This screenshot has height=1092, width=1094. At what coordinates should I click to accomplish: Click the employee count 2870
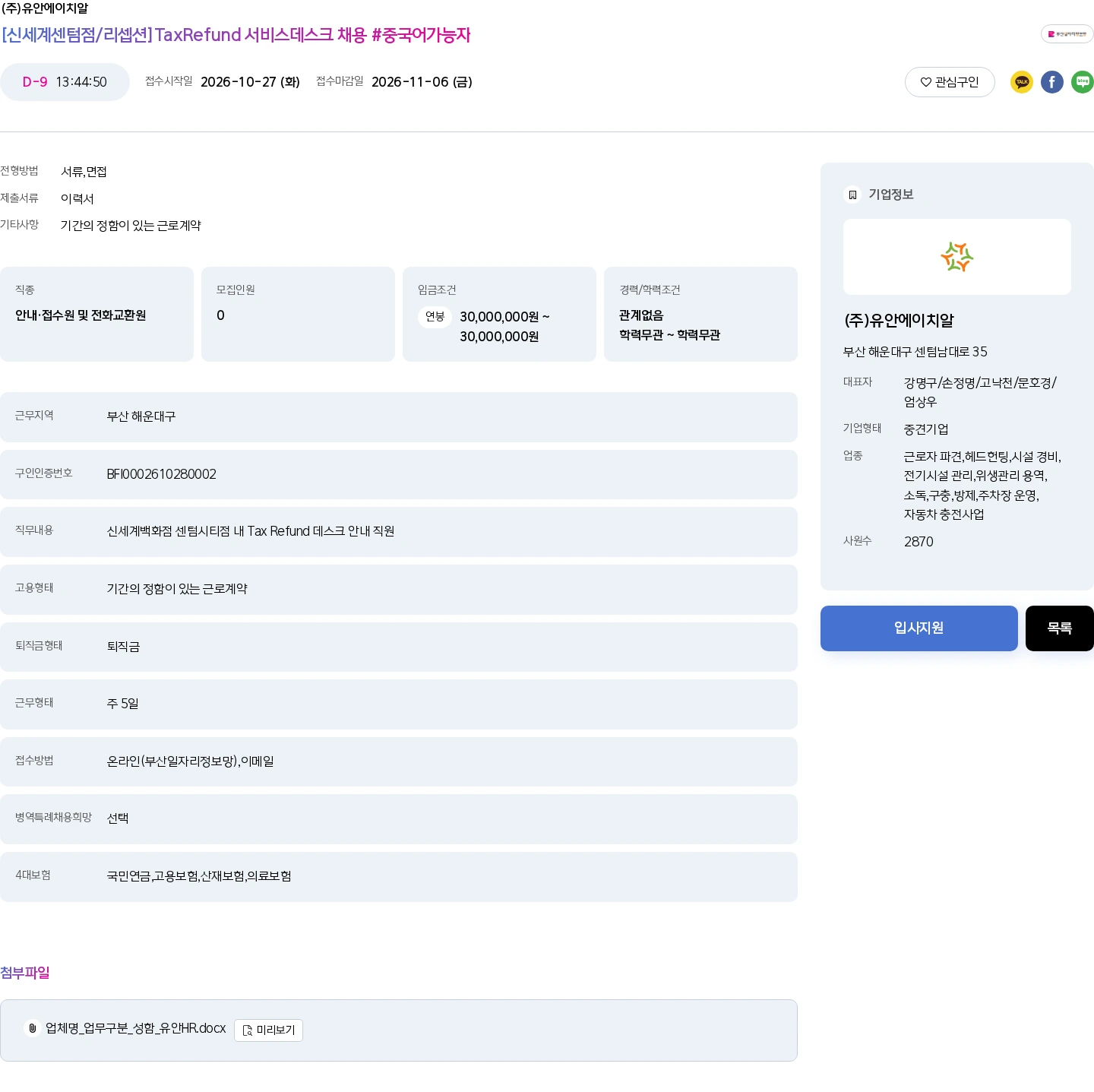[x=919, y=542]
